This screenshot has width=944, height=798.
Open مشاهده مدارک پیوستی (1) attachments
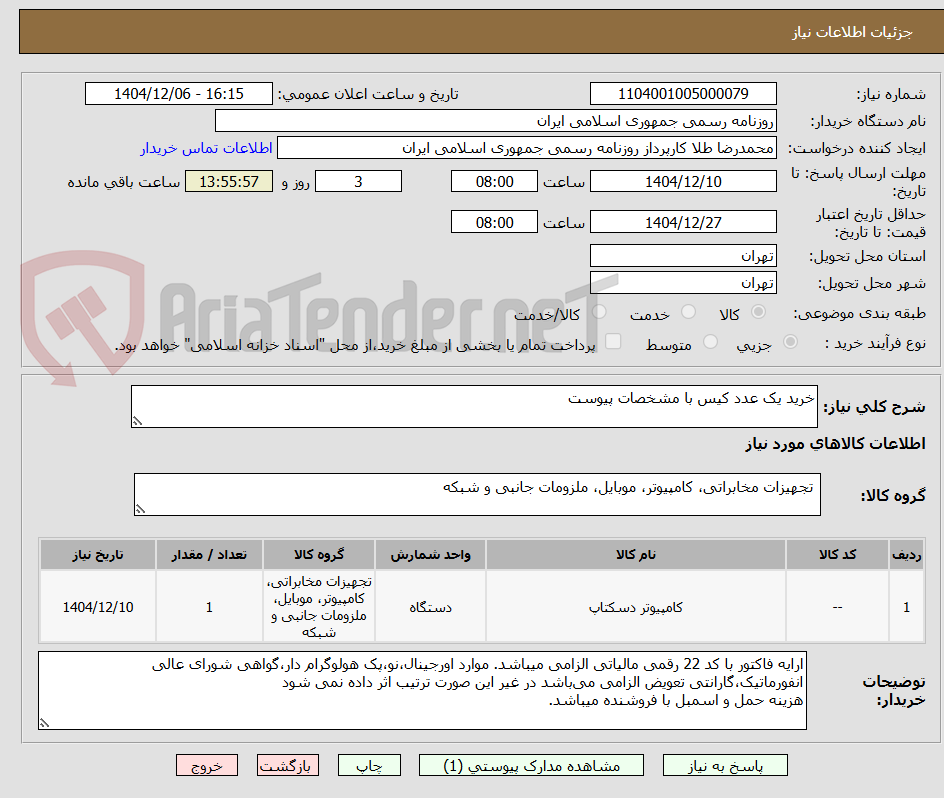coord(531,765)
